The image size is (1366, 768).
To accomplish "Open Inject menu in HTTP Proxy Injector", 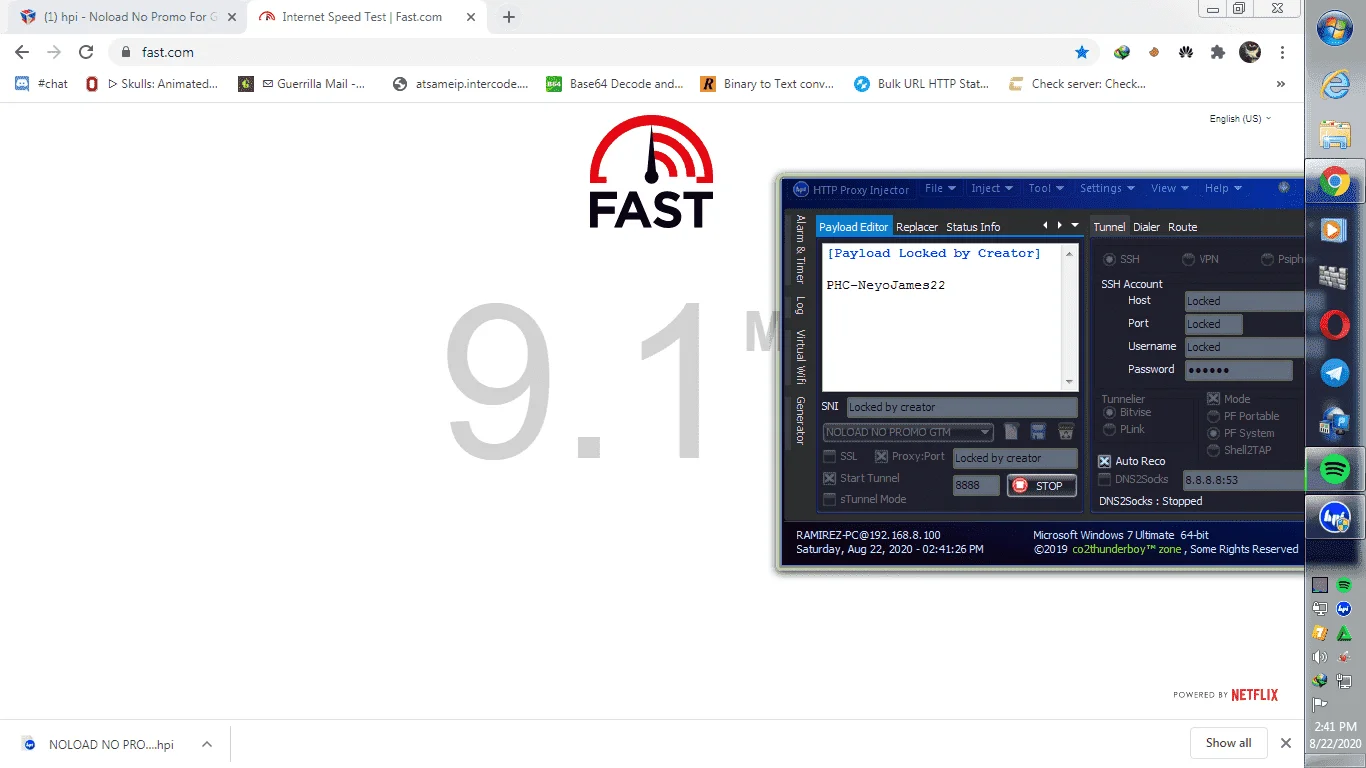I will coord(992,188).
